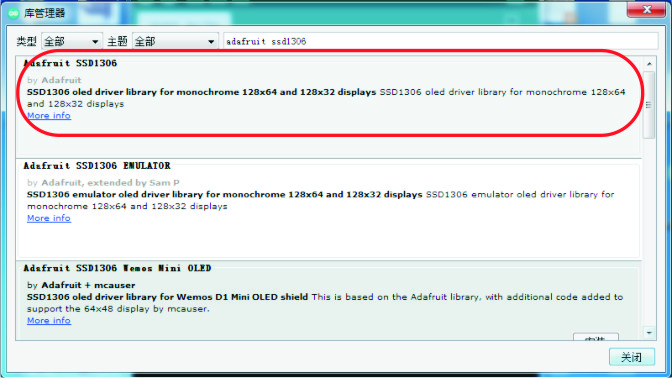Click the search field containing adafruit ssd1306

click(441, 42)
